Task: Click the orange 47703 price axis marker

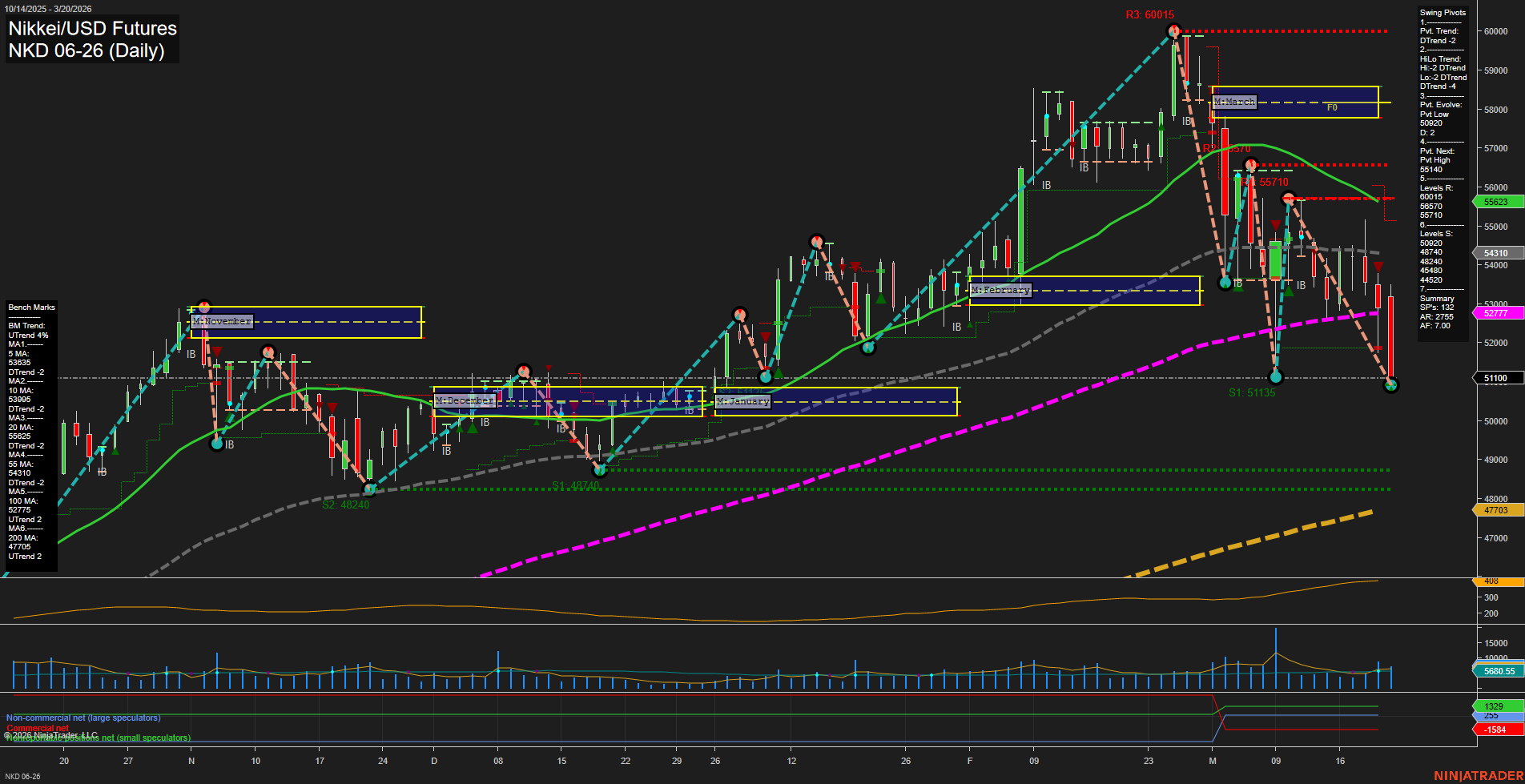Action: coord(1497,509)
